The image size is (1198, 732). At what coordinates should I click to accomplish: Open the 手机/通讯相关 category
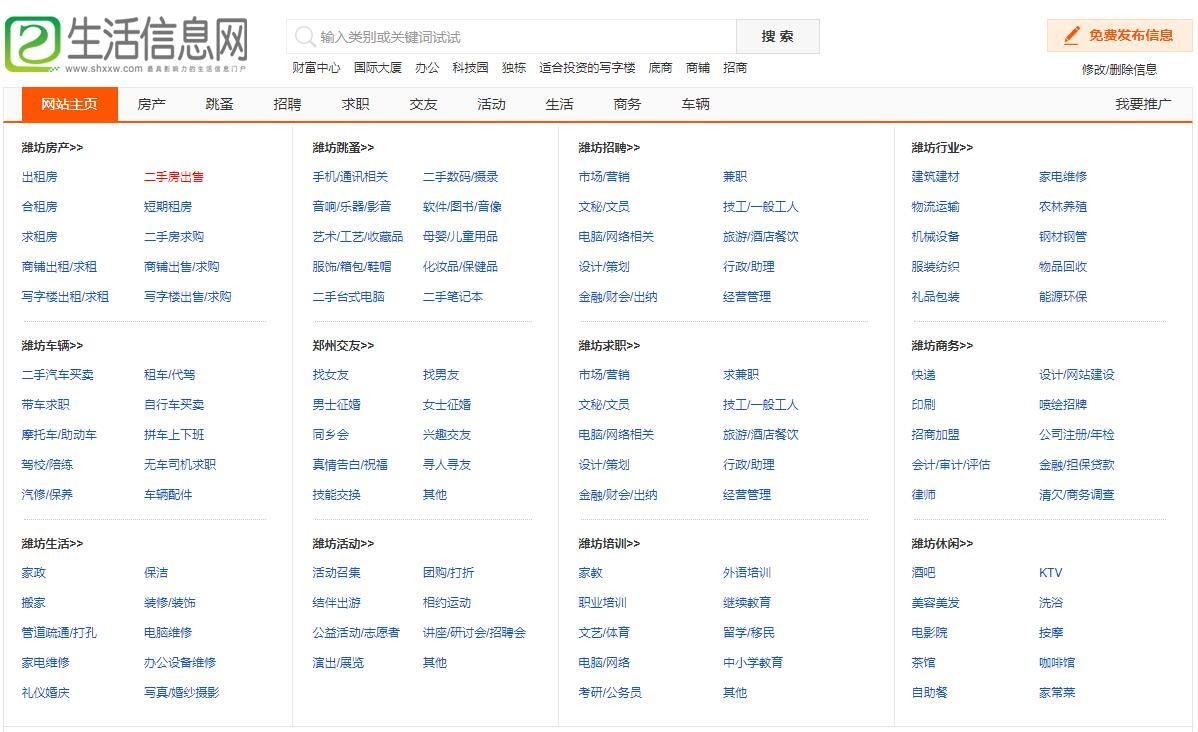coord(350,177)
